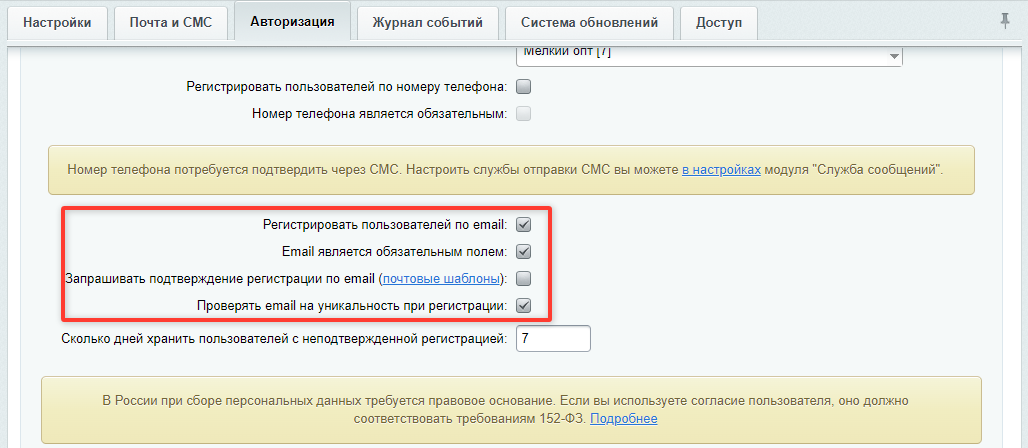Uncheck Регистрировать пользователей по email
This screenshot has width=1028, height=448.
[523, 224]
